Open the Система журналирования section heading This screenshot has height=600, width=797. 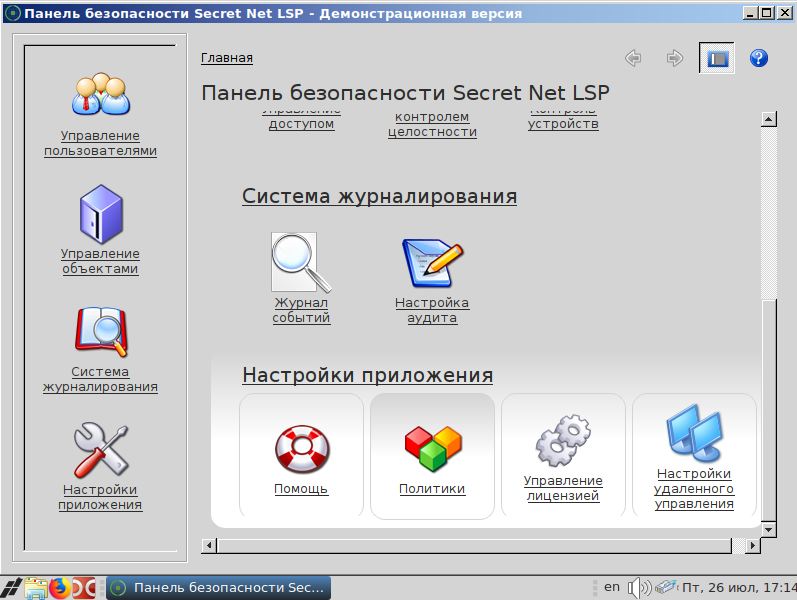point(379,196)
